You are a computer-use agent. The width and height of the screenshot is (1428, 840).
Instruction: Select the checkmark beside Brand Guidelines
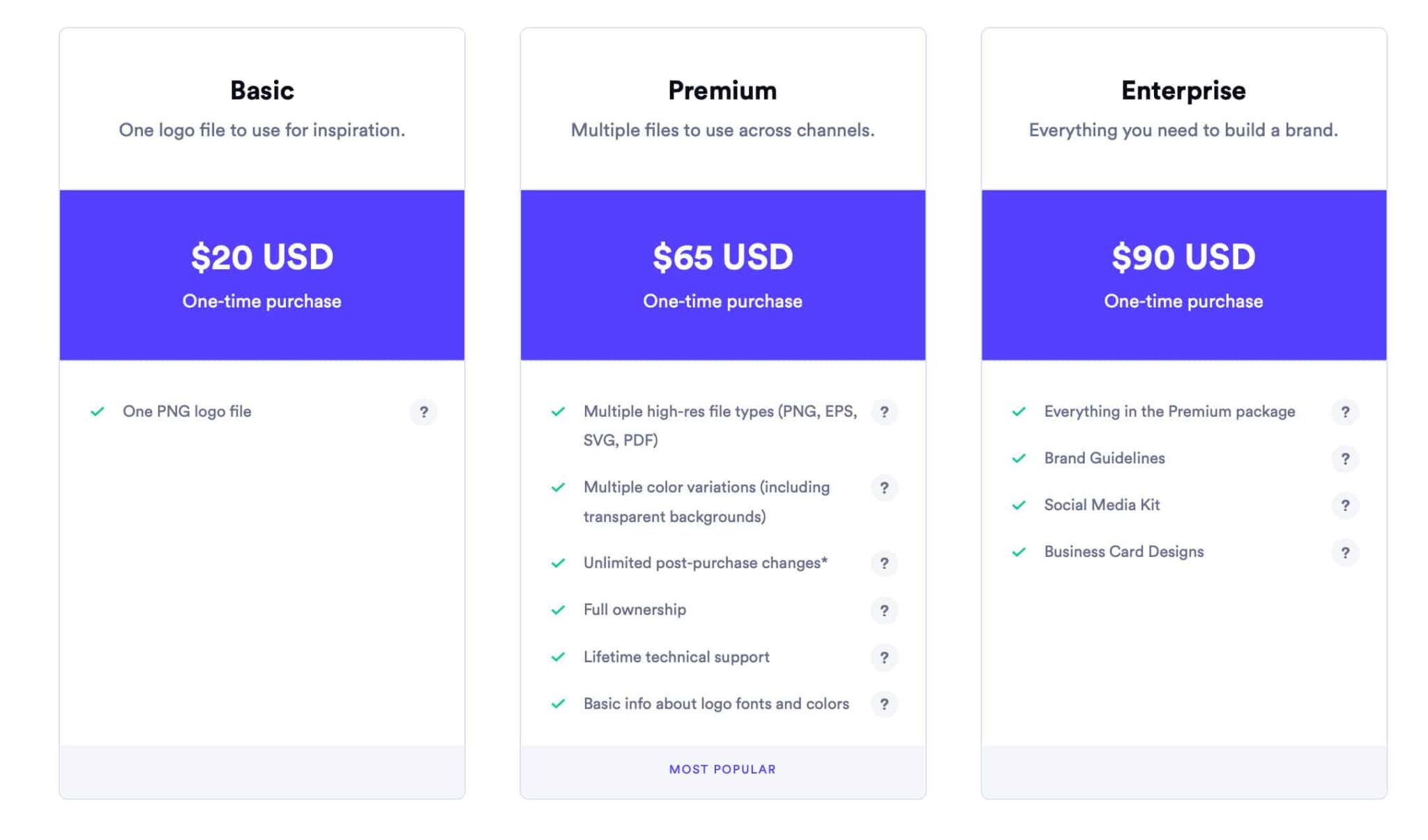[x=1020, y=458]
